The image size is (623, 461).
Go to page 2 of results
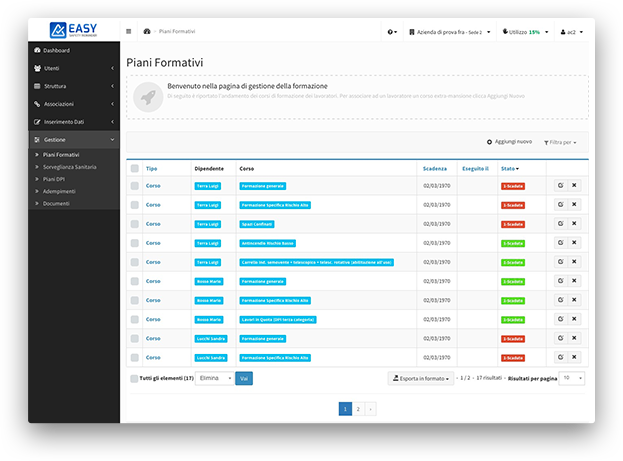pos(358,409)
